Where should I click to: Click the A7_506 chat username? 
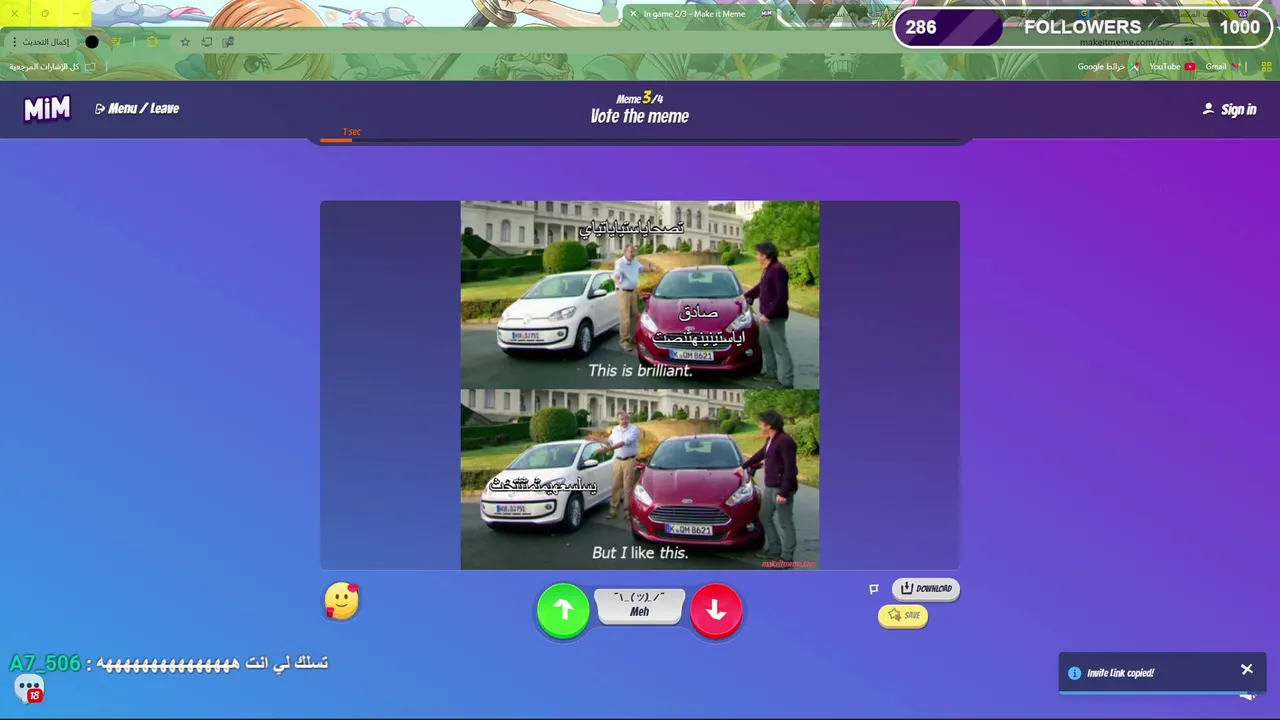tap(45, 663)
